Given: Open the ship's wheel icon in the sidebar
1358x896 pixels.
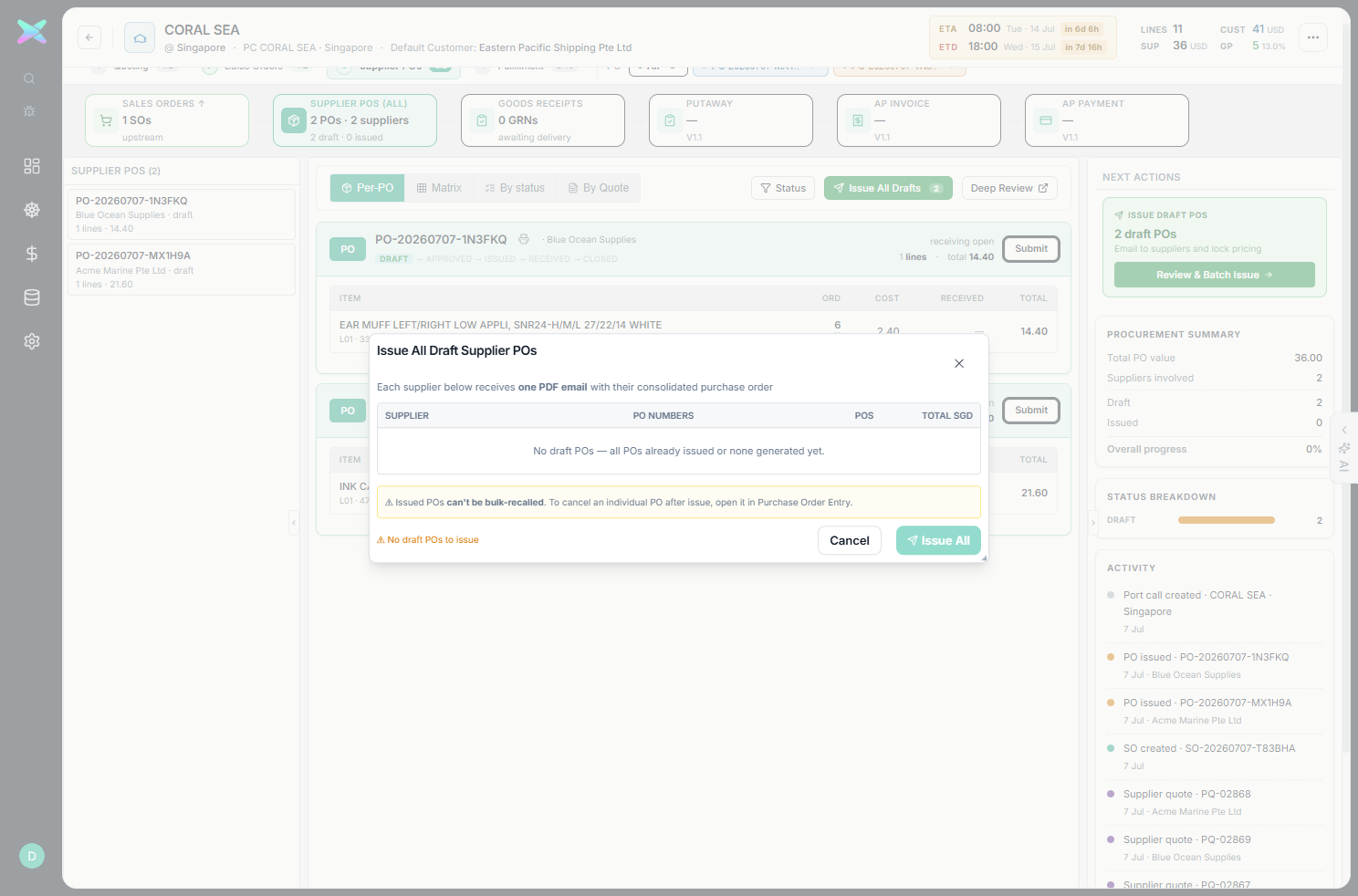Looking at the screenshot, I should (32, 210).
